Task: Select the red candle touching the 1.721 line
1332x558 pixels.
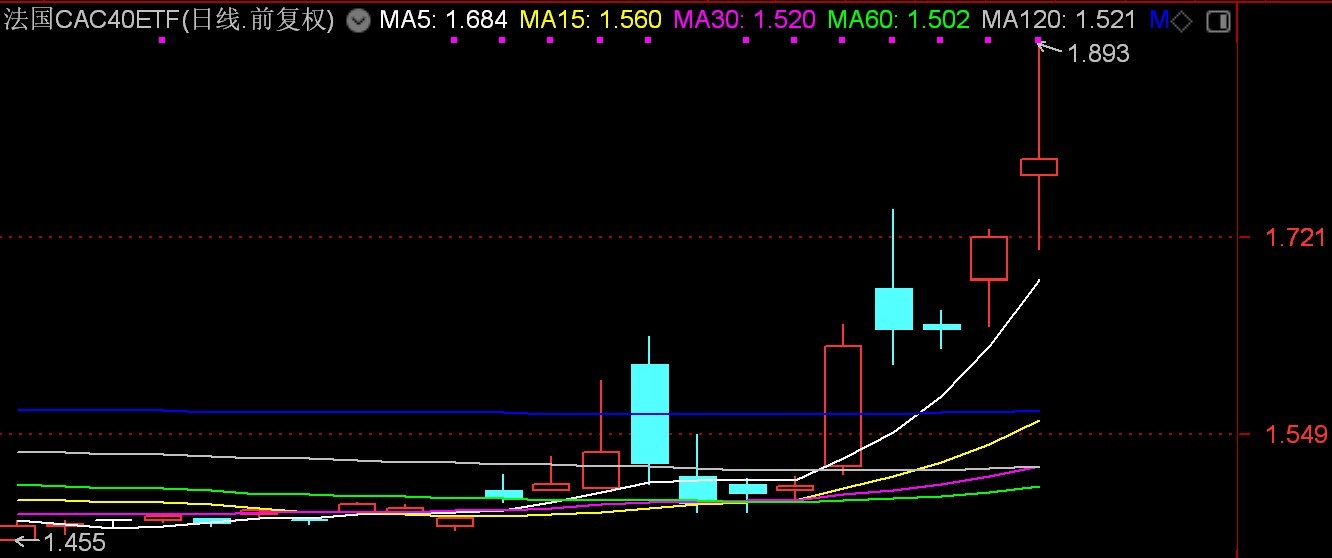Action: pos(988,258)
